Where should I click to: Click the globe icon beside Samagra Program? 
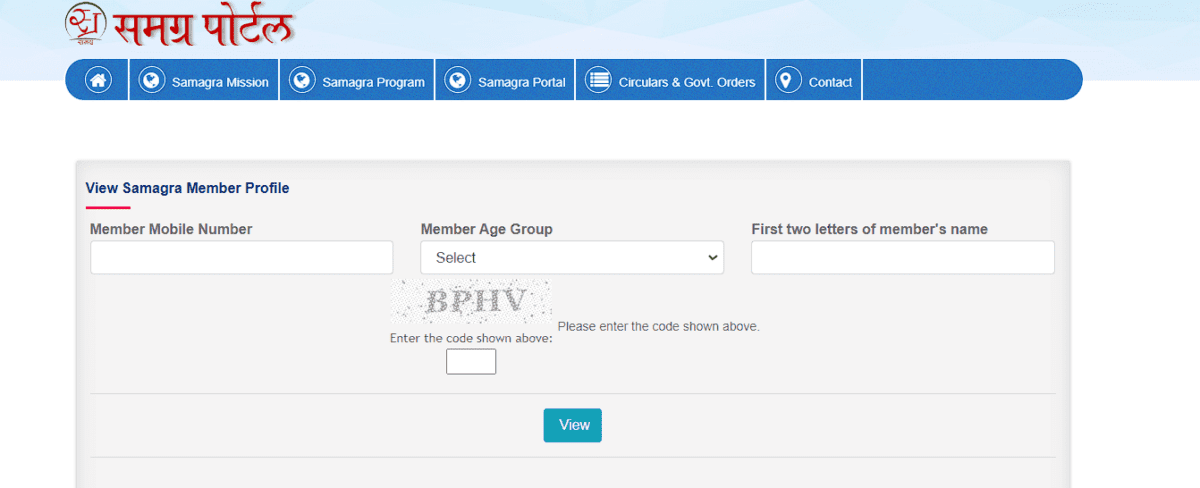point(302,81)
